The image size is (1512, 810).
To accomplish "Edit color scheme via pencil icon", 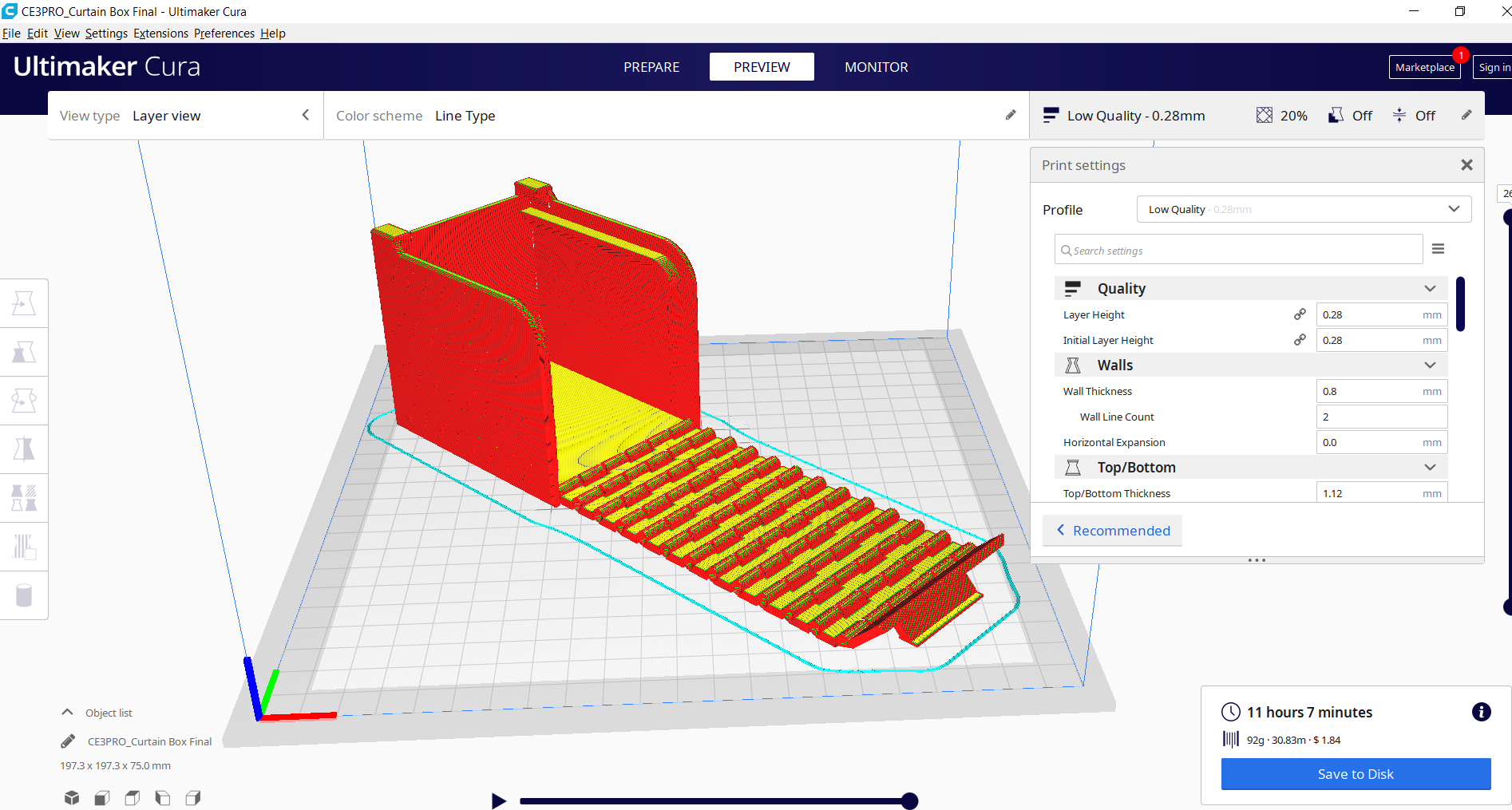I will click(1011, 115).
